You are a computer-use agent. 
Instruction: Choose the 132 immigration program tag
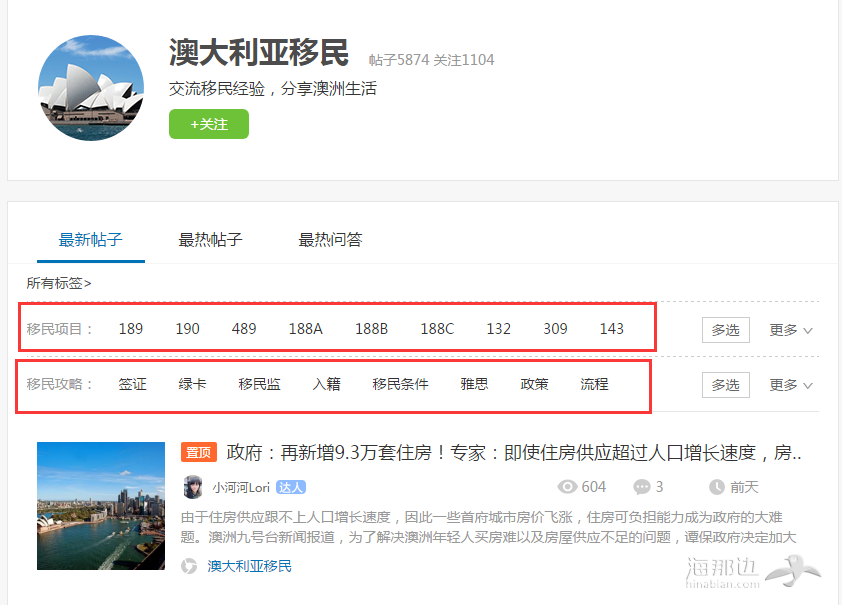pos(498,329)
